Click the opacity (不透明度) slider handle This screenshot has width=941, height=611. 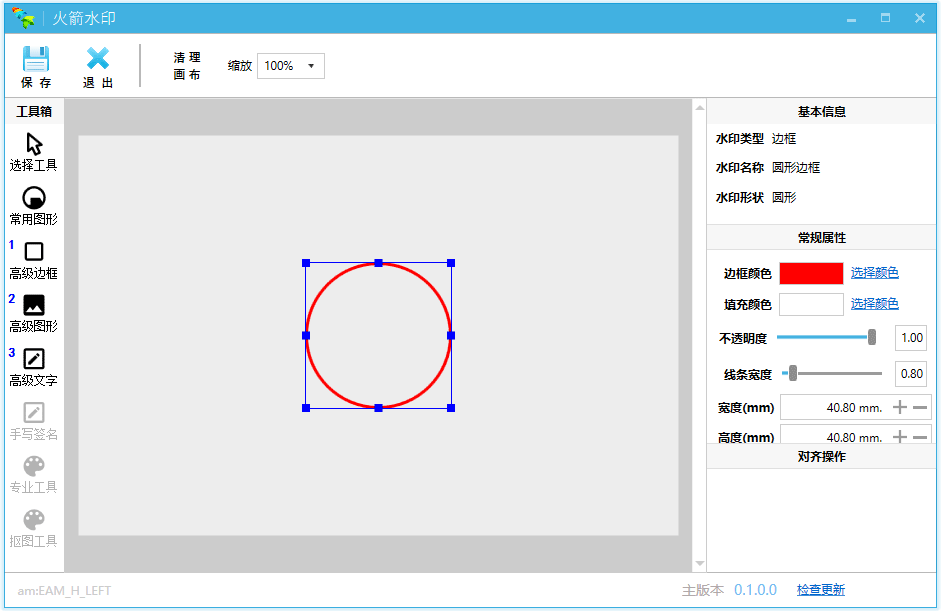point(872,337)
